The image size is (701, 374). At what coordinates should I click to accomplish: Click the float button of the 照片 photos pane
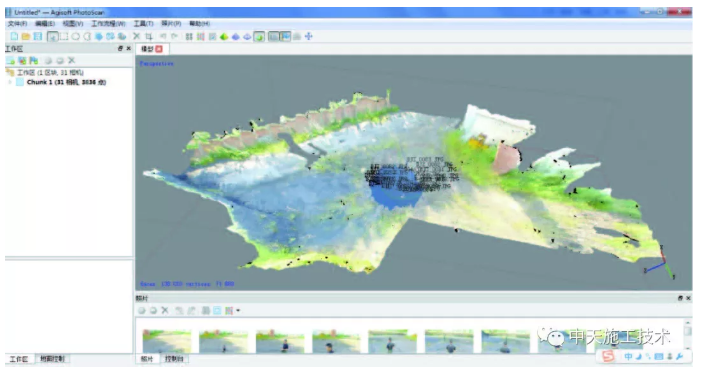click(680, 298)
